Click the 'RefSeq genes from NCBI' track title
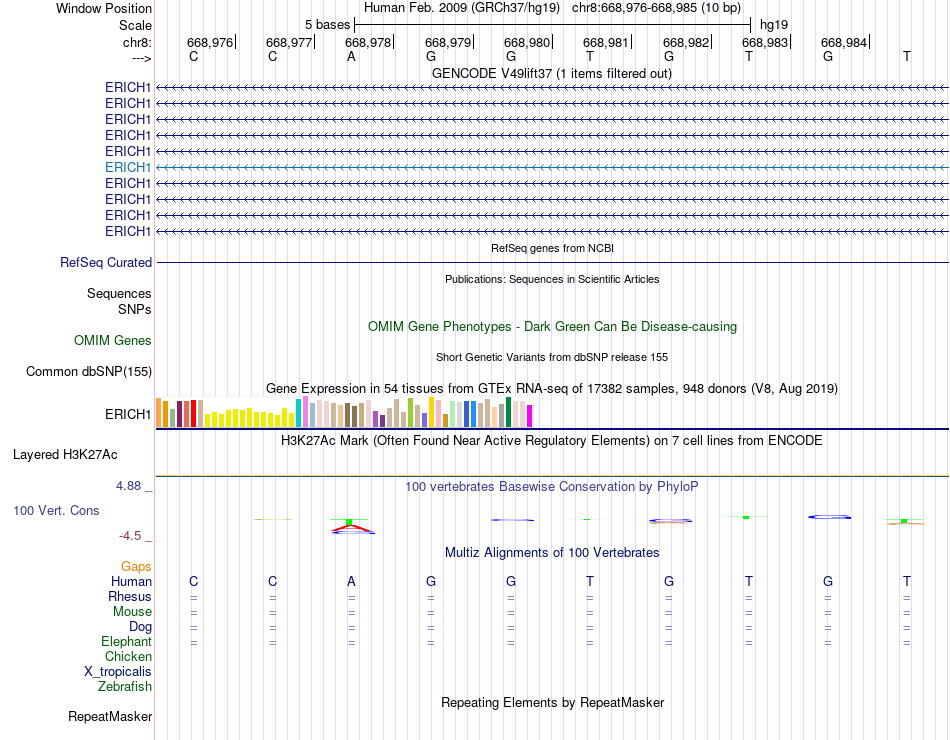Viewport: 950px width, 740px height. (x=552, y=248)
